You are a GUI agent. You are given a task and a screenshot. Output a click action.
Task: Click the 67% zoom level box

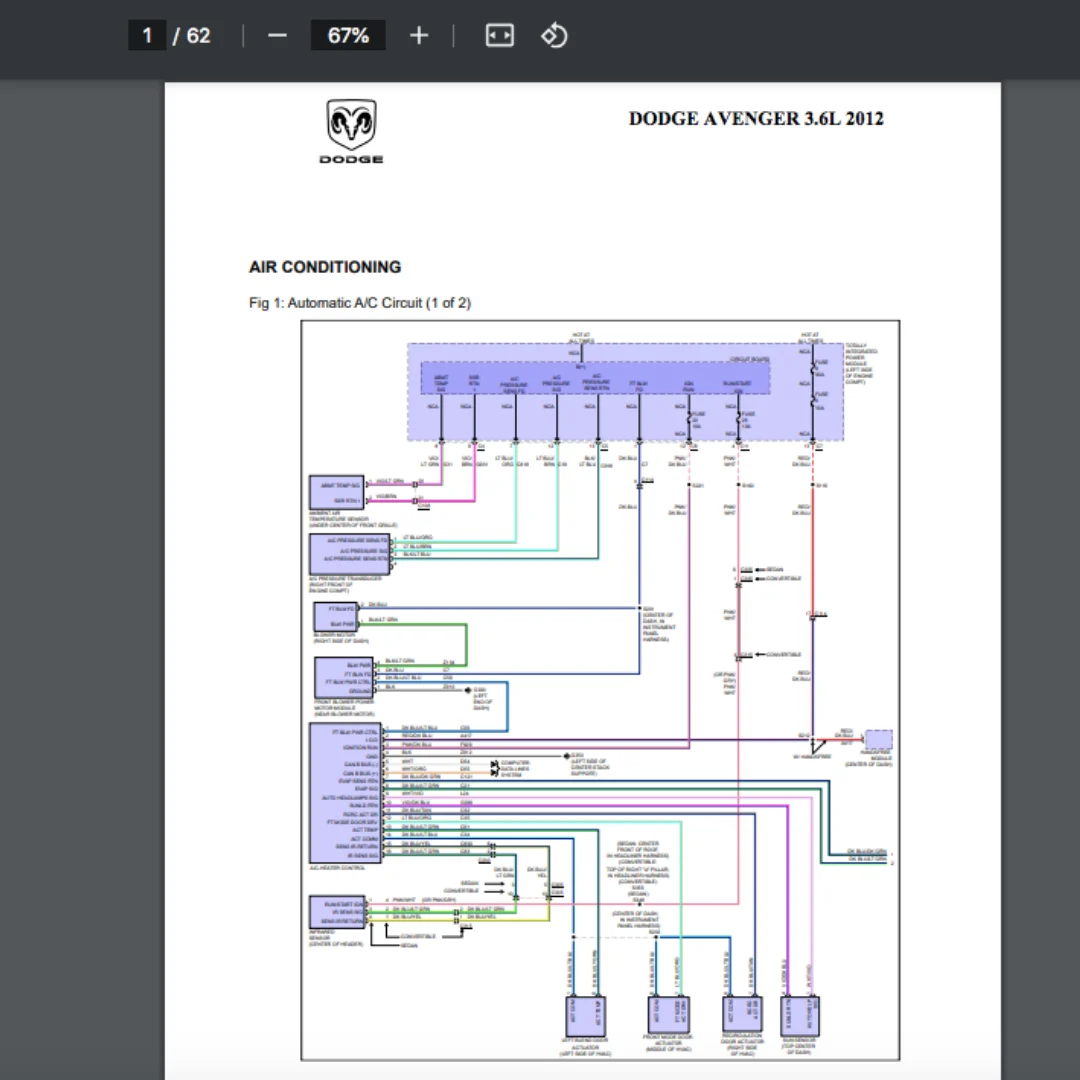[x=348, y=36]
